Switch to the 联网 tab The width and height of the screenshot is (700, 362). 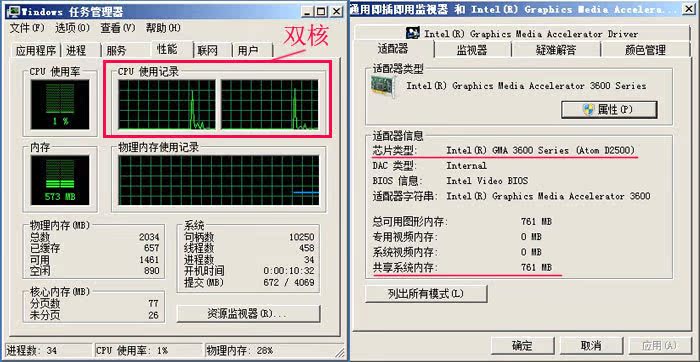coord(208,50)
